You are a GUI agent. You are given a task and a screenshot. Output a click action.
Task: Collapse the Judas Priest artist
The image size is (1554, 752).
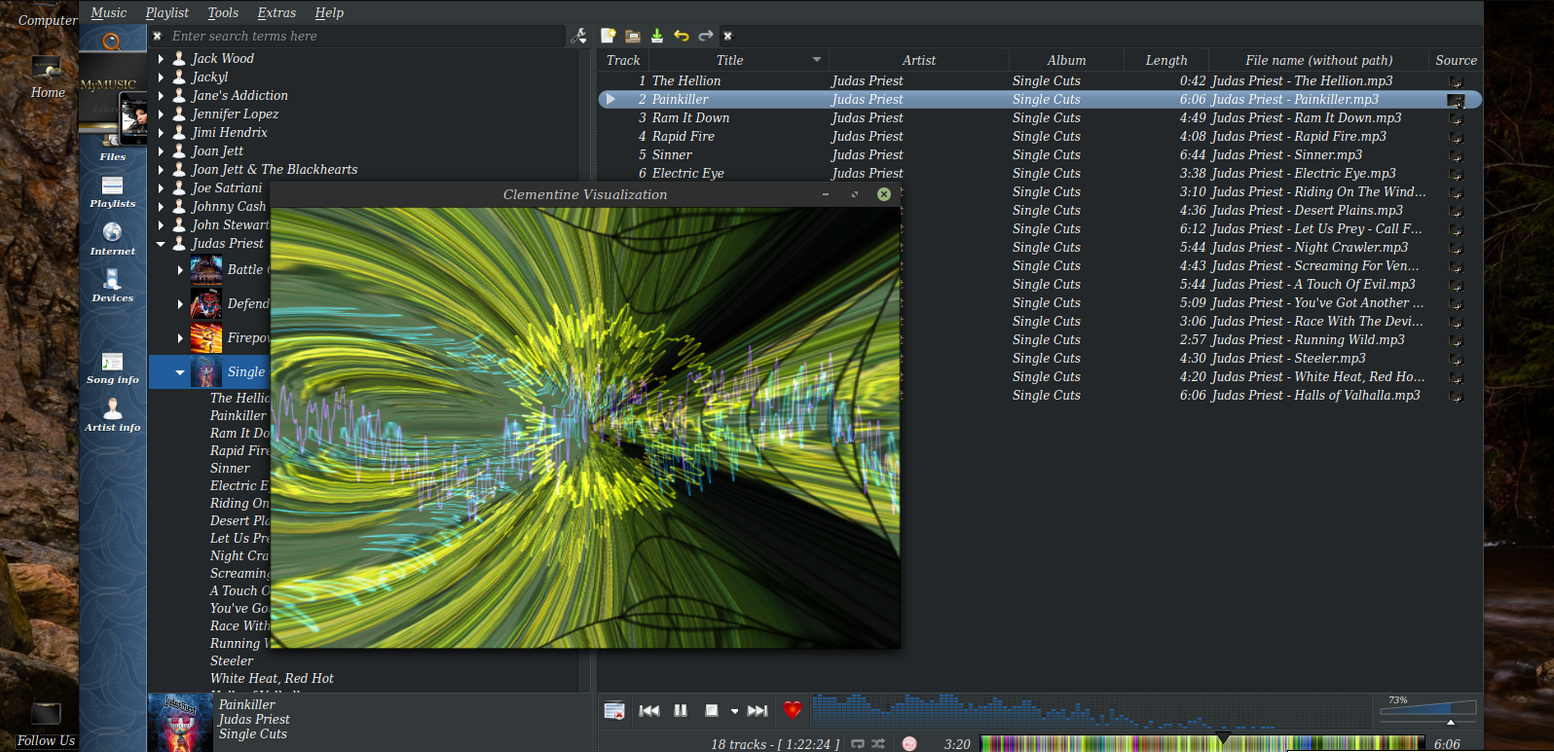pyautogui.click(x=161, y=244)
